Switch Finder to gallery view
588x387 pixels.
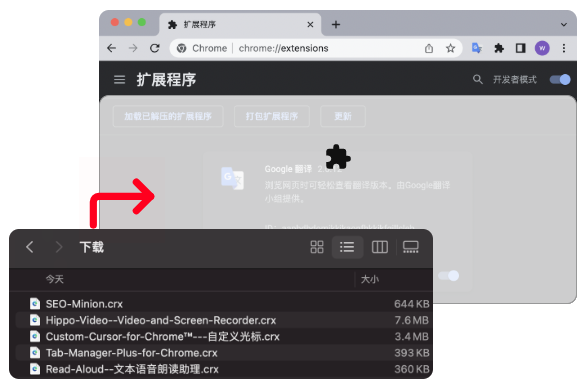click(411, 247)
